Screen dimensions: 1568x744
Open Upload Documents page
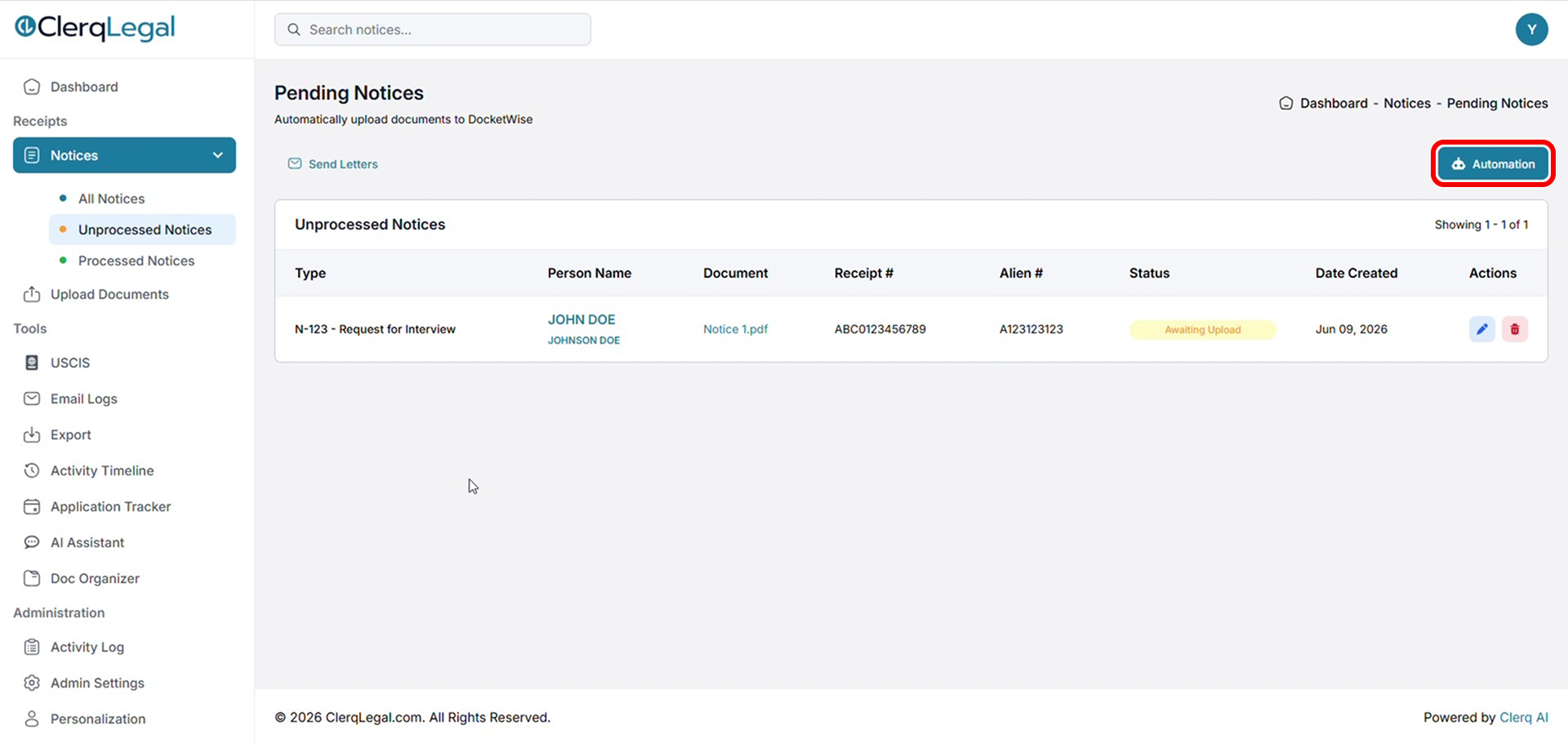pos(109,294)
